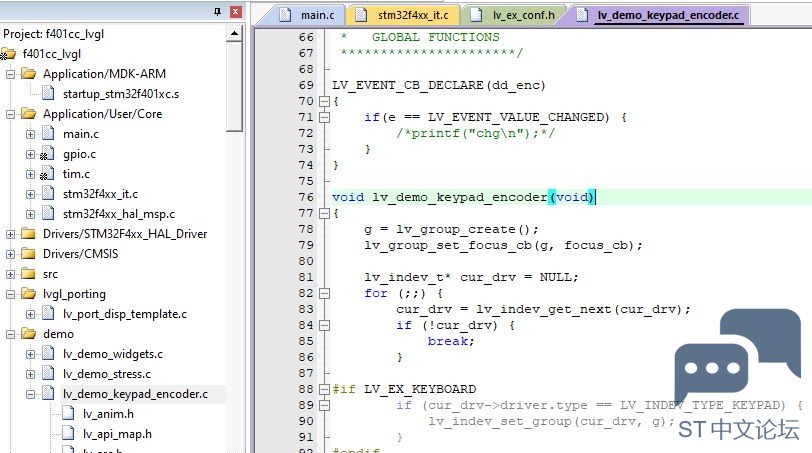Expand stm32f4xx_it.c node in project tree
812x453 pixels.
31,194
